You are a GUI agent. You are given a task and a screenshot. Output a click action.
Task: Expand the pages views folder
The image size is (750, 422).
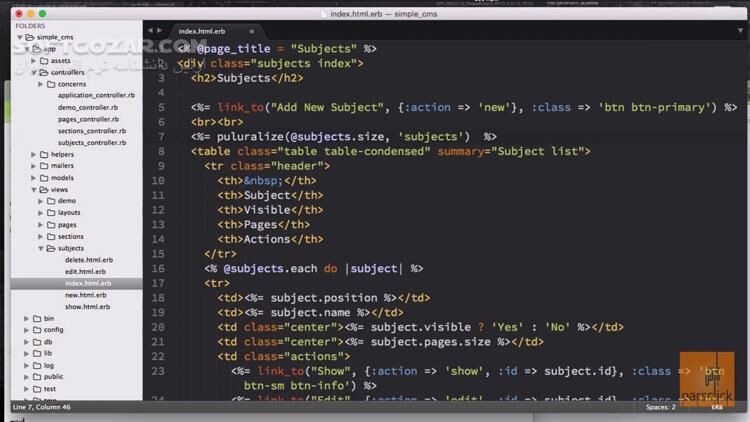click(x=40, y=225)
